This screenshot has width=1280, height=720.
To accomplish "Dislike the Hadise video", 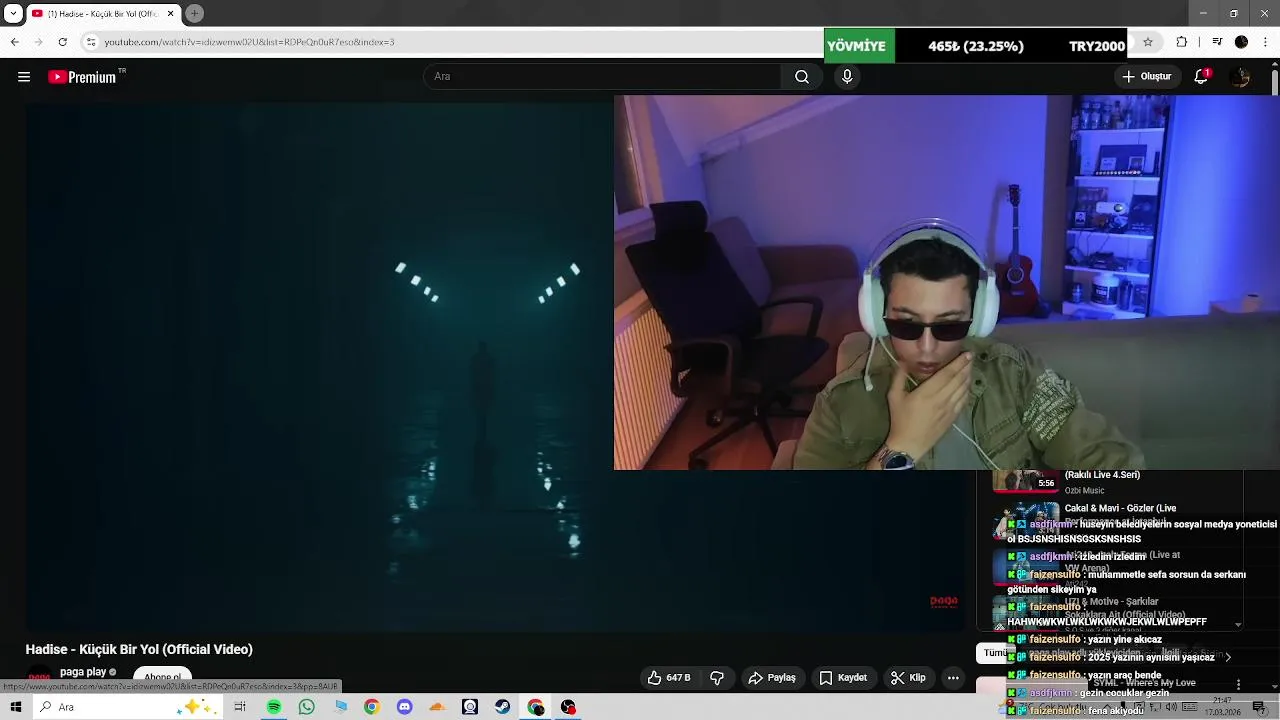I will [x=717, y=678].
